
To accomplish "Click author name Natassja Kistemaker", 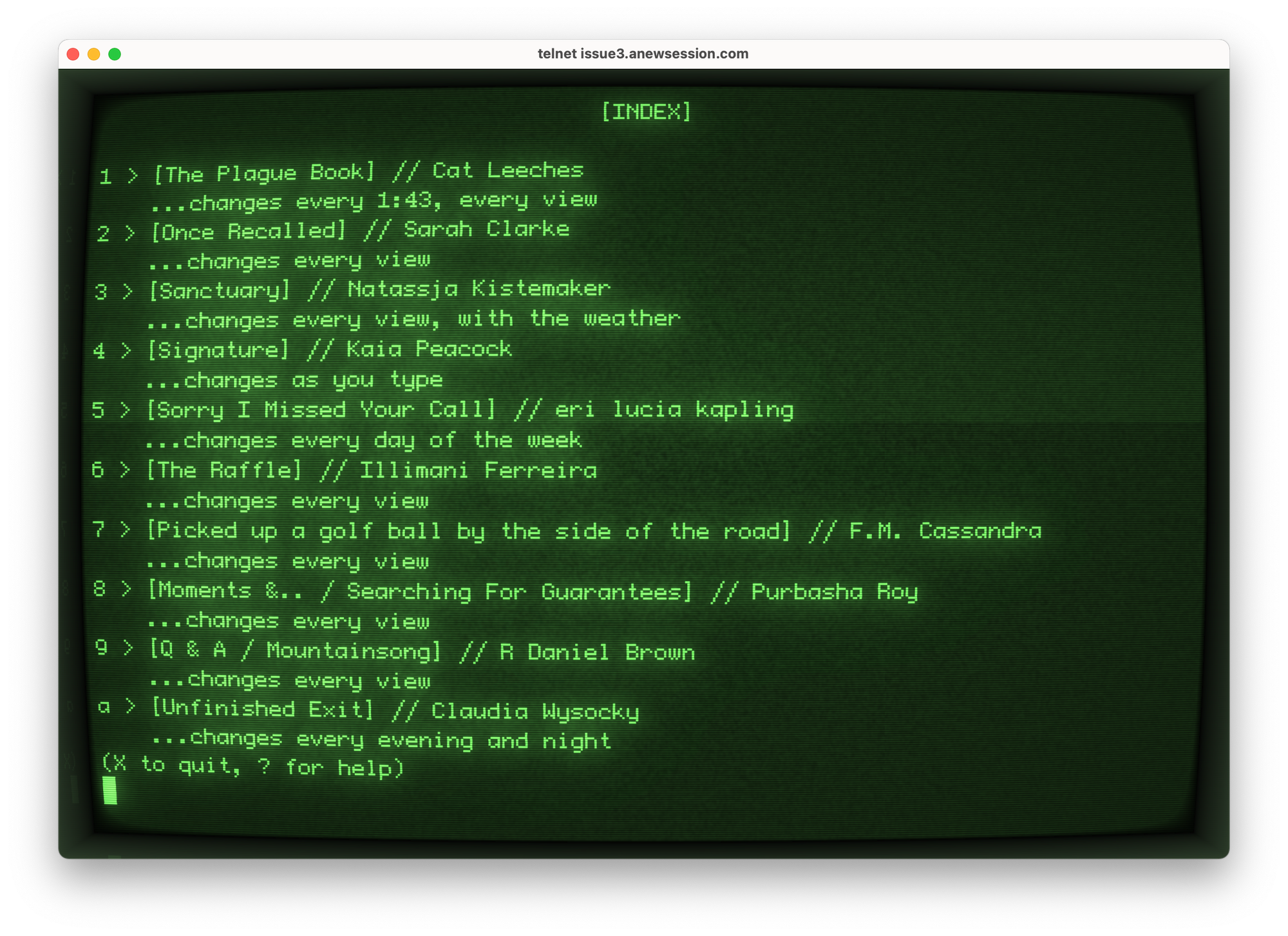I will click(x=478, y=288).
